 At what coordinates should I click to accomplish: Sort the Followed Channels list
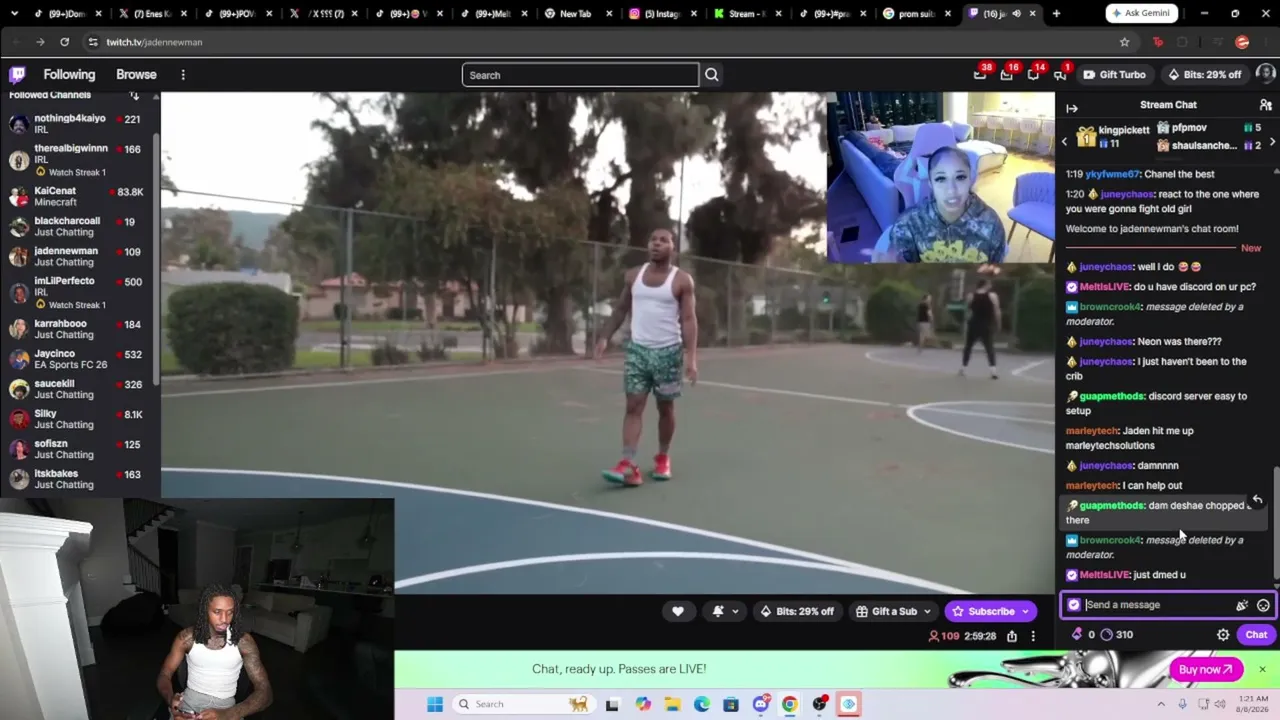(x=134, y=96)
